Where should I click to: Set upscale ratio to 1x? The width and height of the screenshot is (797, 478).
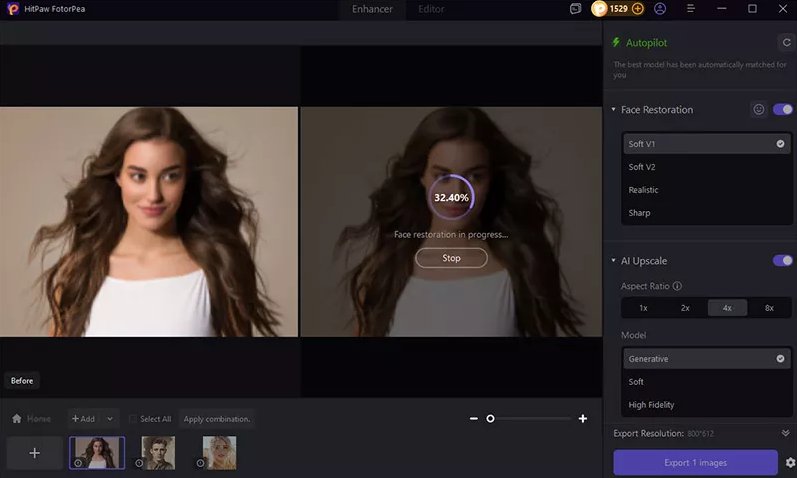(x=643, y=308)
